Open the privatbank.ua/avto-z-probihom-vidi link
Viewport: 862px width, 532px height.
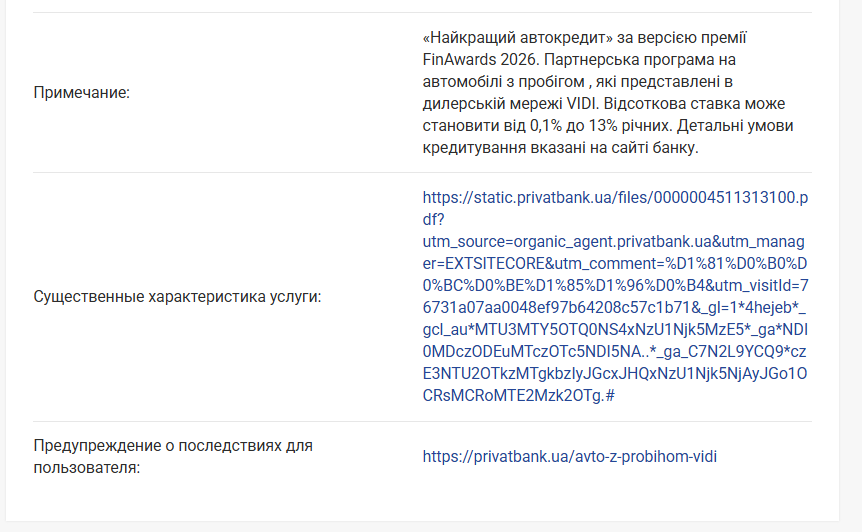point(569,456)
